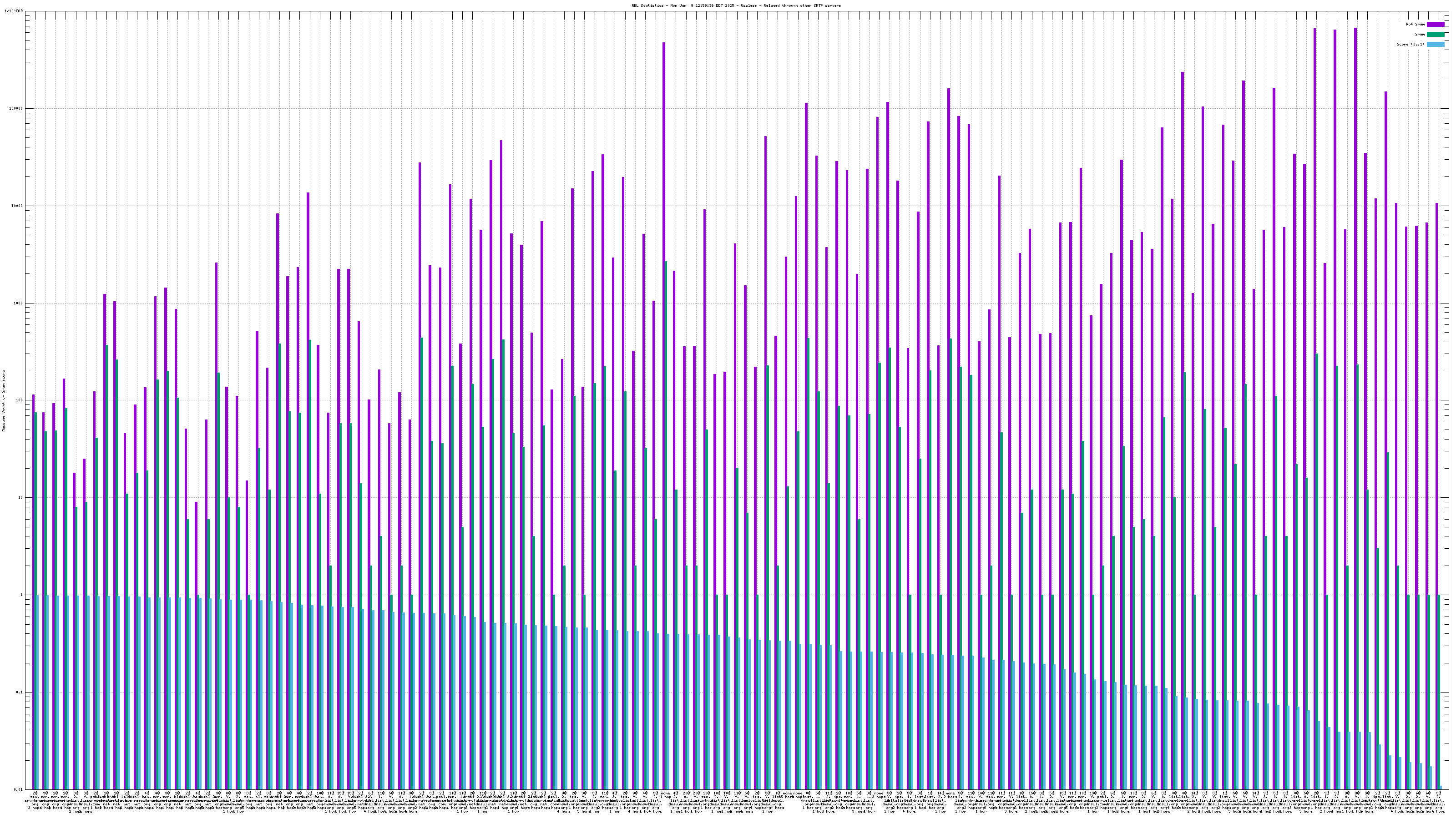
Task: Click the 'Spam' legend label text
Action: (1420, 35)
